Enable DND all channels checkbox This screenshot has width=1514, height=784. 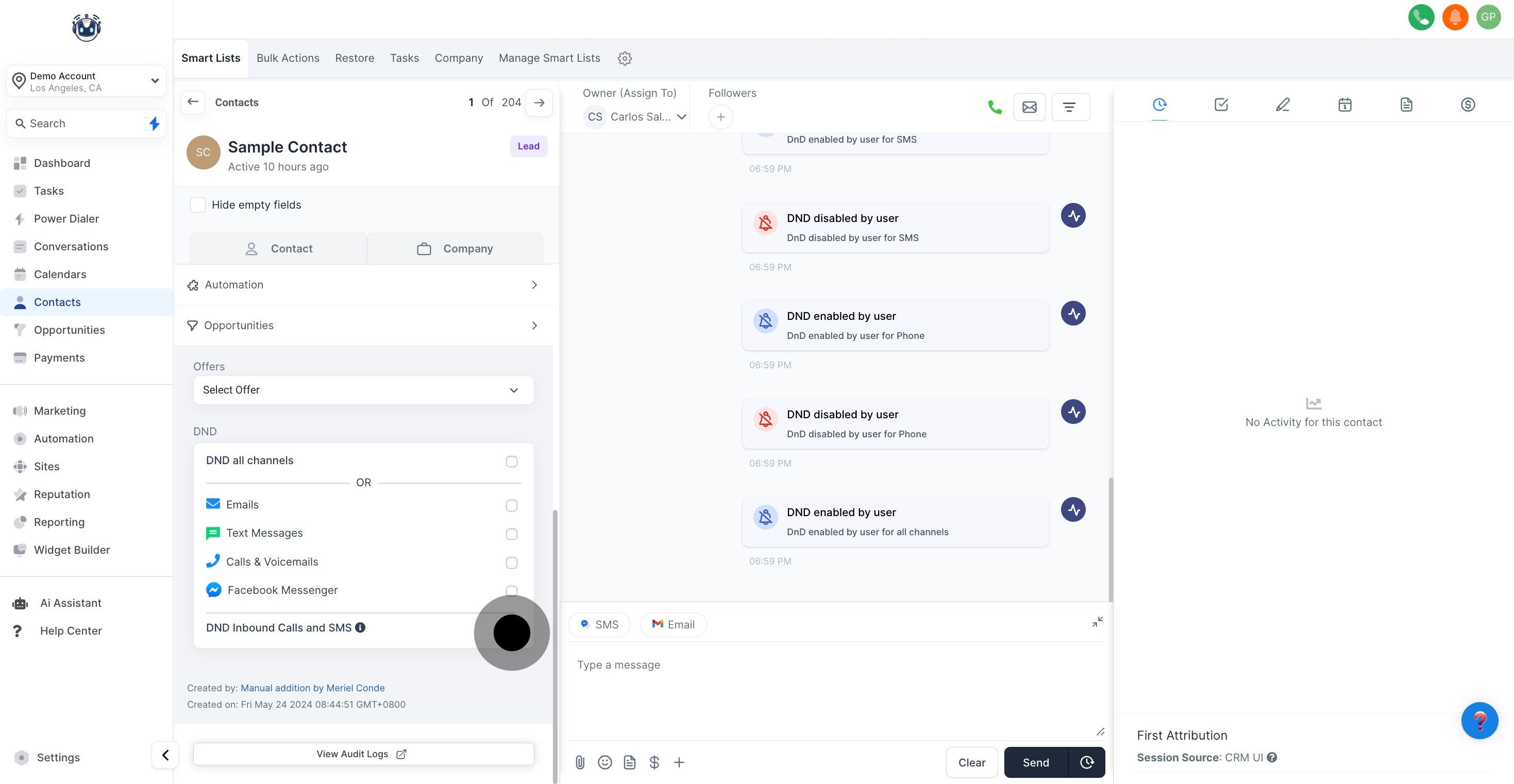pyautogui.click(x=511, y=462)
